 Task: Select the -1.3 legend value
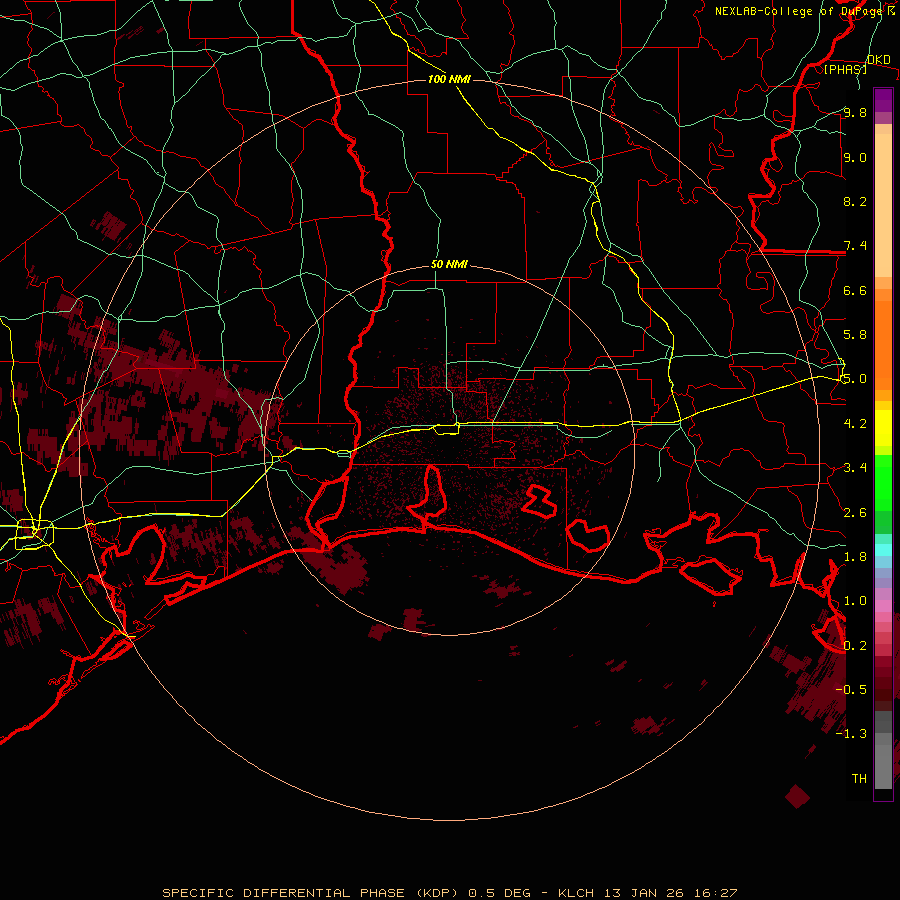851,734
